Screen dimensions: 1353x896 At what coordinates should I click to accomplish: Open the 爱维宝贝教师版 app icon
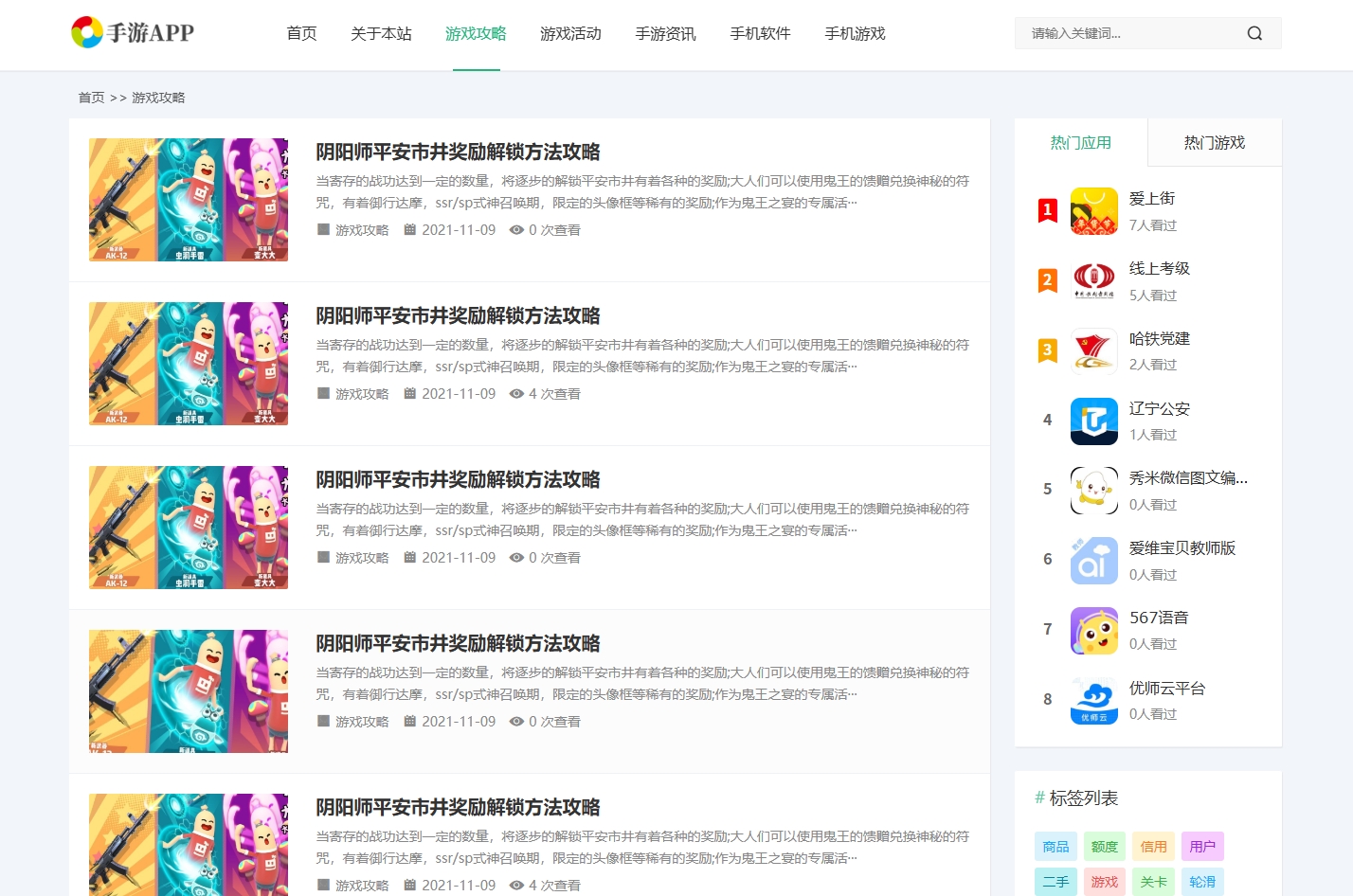tap(1094, 561)
